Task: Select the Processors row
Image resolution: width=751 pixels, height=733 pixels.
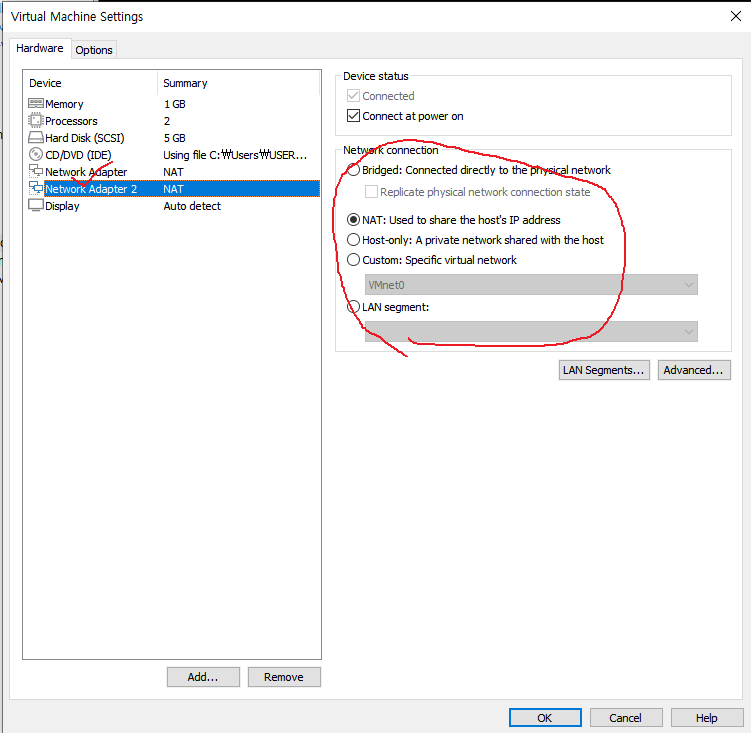Action: click(x=173, y=121)
